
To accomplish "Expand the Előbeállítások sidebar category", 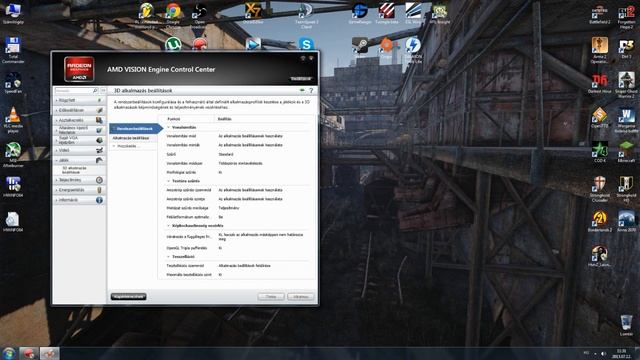I will 79,110.
